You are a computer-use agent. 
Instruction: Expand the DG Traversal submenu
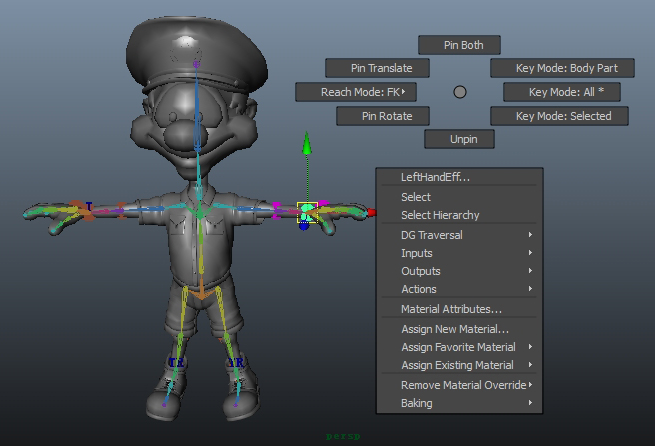[459, 235]
